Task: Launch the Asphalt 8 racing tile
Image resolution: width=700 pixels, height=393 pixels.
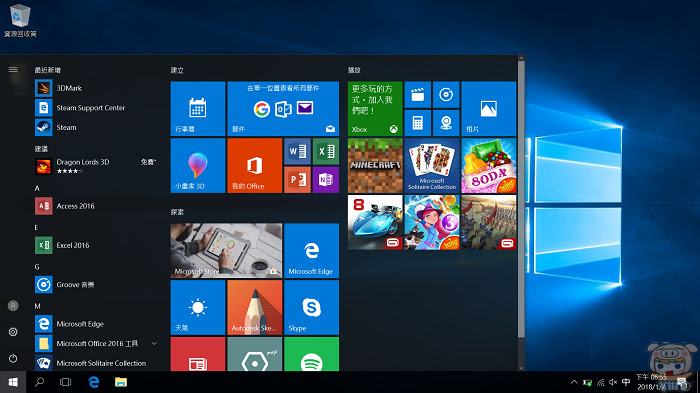Action: [x=375, y=222]
